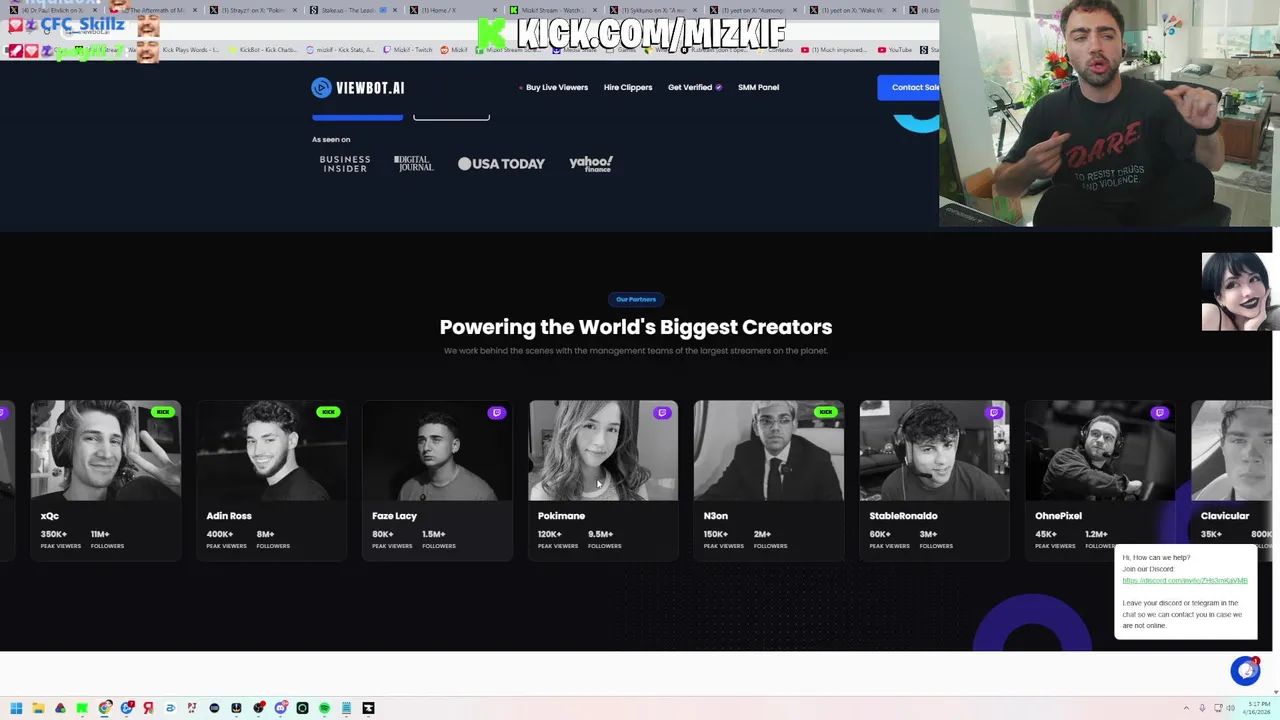Click the Business Insider logo
This screenshot has width=1280, height=720.
(345, 164)
